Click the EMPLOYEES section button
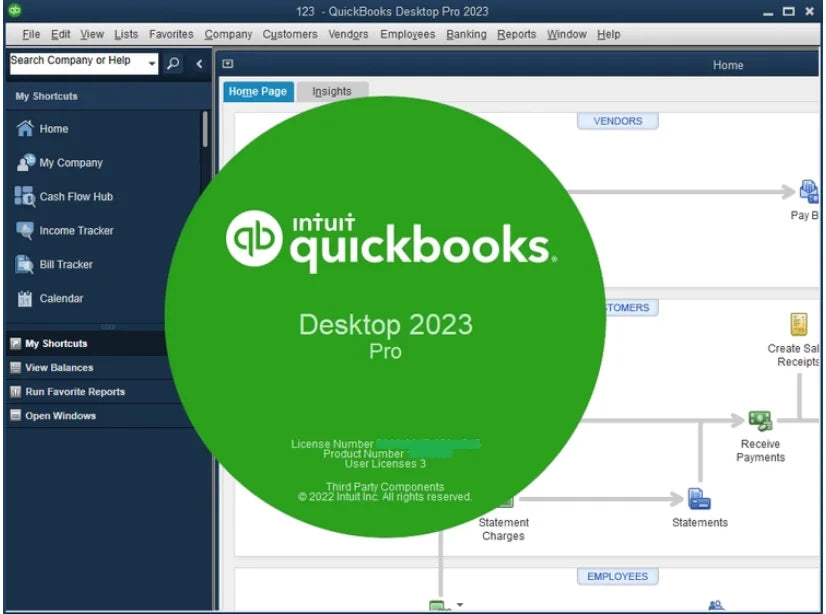Screen dimensions: 826x614 click(x=617, y=576)
